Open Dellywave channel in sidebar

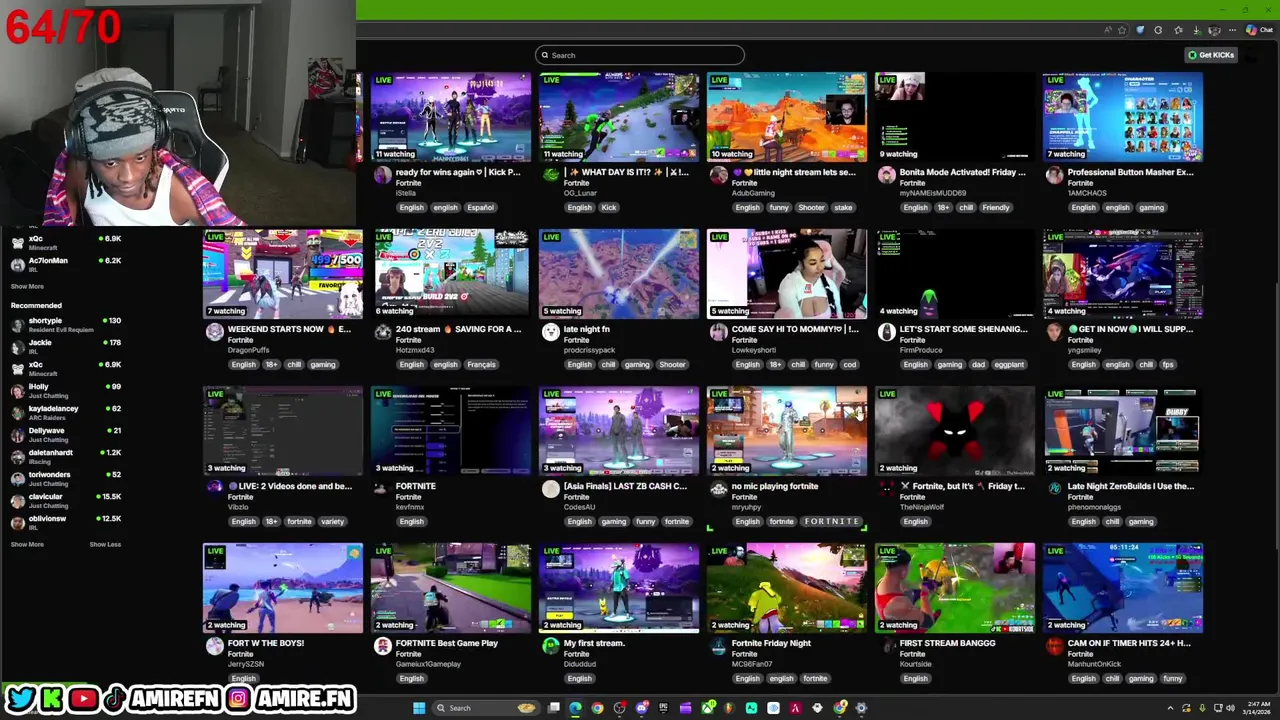[66, 434]
